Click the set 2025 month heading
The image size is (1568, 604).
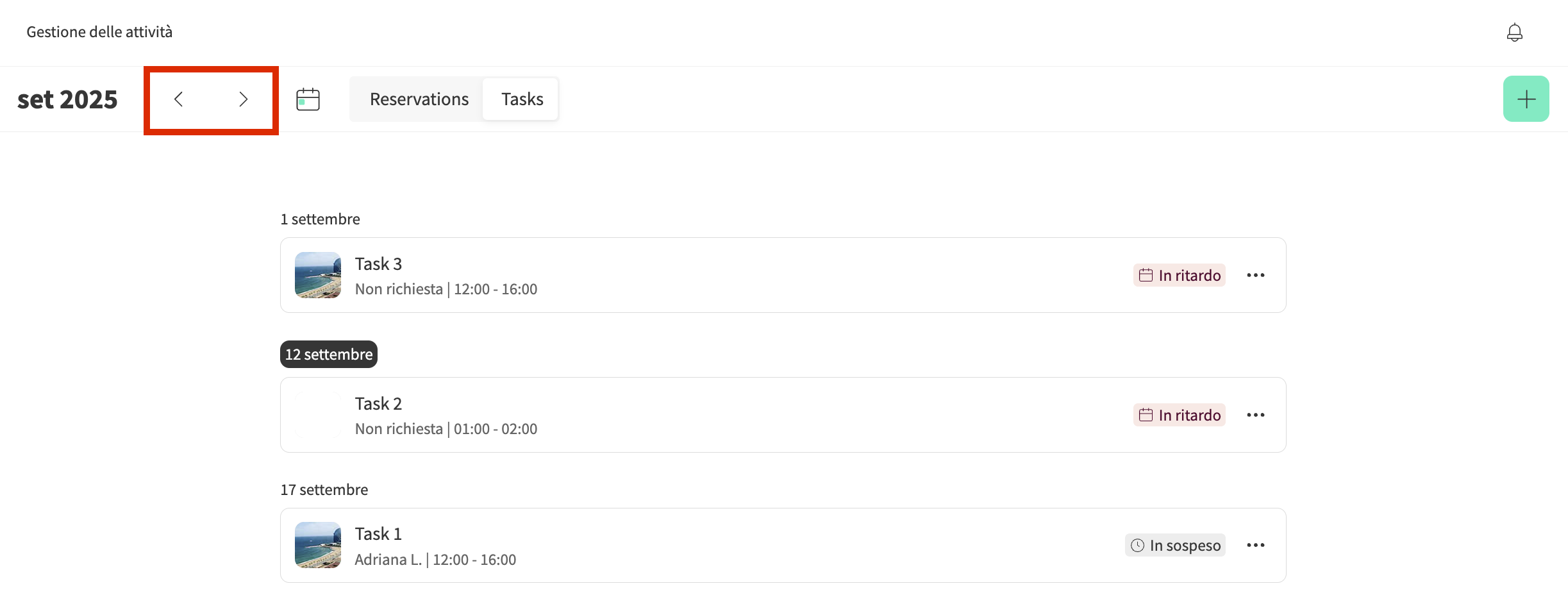coord(67,99)
